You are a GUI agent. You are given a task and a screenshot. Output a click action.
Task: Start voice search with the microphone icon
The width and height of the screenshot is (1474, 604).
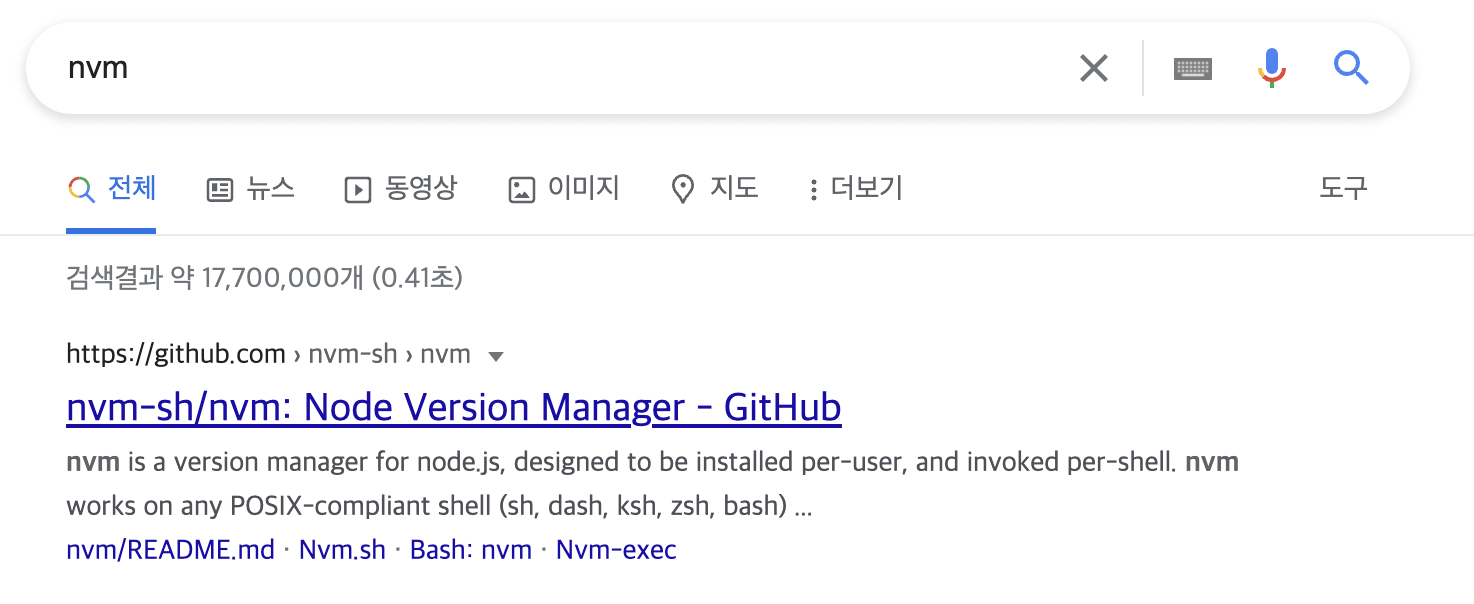coord(1271,68)
